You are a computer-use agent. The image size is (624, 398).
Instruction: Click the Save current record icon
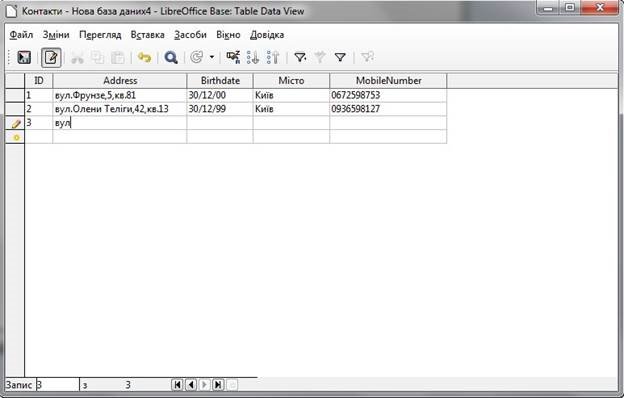[x=24, y=57]
